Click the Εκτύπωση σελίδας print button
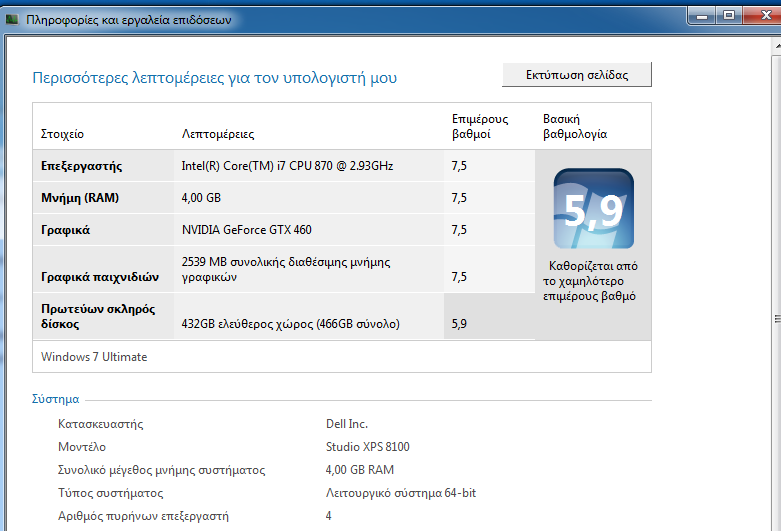The image size is (781, 531). click(577, 75)
